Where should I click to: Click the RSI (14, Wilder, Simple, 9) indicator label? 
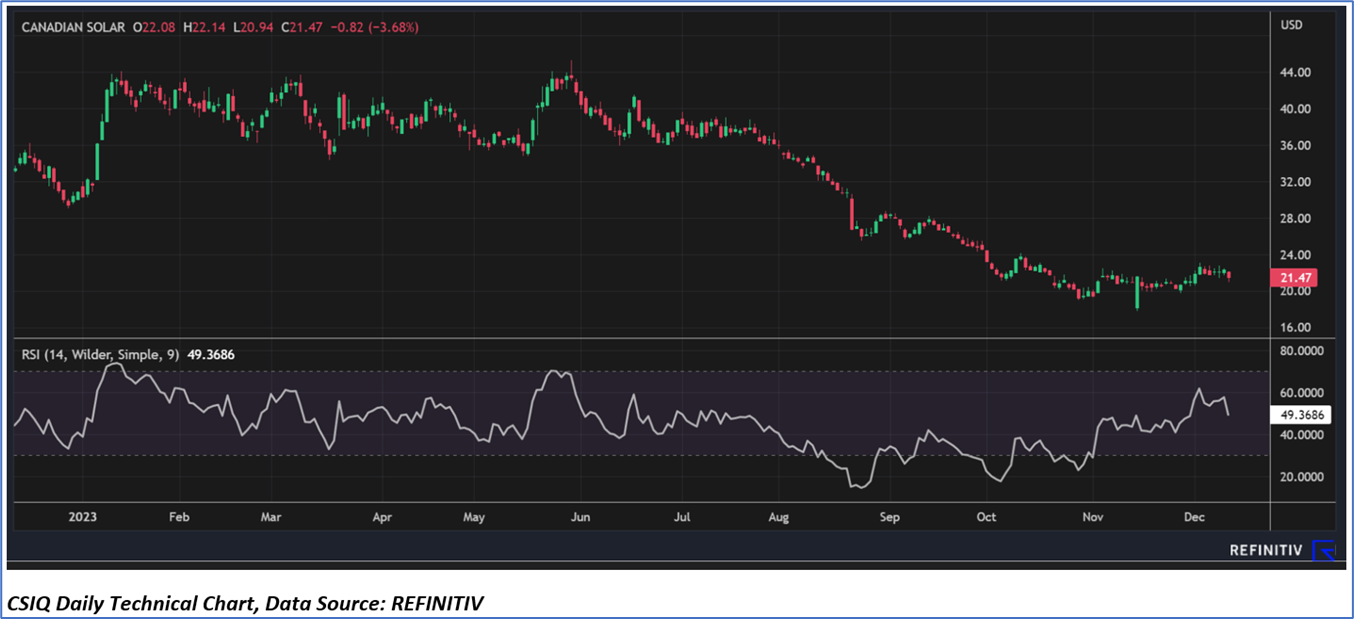coord(100,354)
